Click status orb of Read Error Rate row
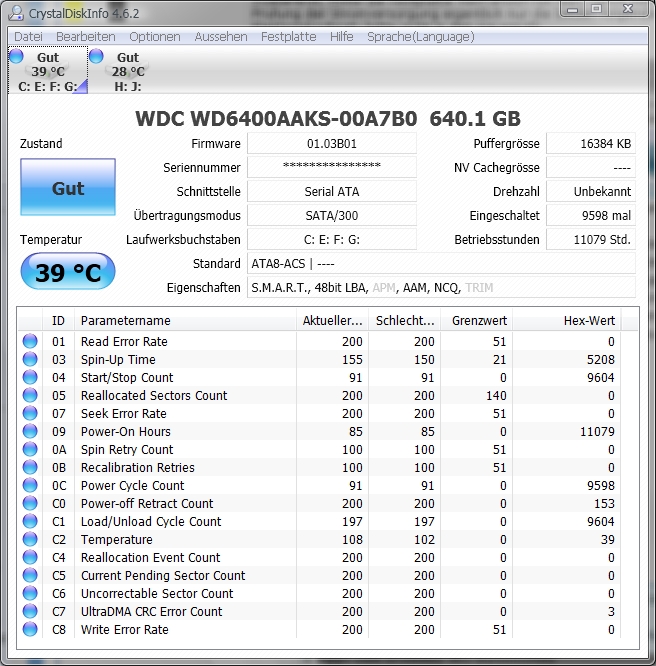The height and width of the screenshot is (666, 656). coord(30,341)
